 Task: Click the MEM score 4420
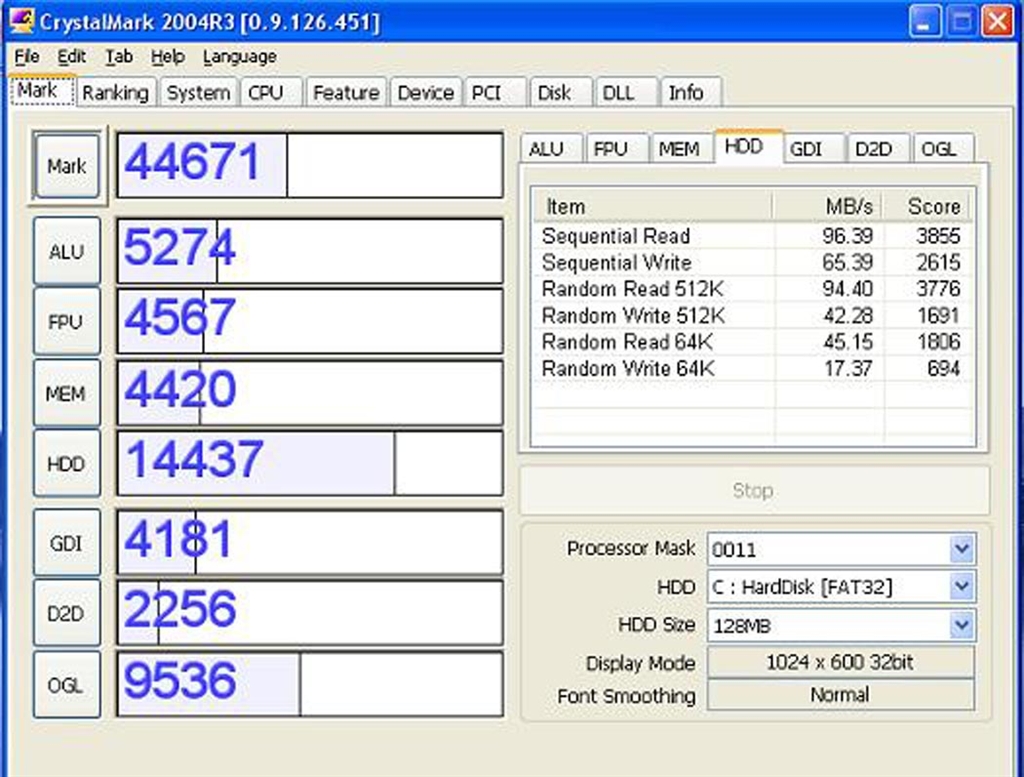179,388
